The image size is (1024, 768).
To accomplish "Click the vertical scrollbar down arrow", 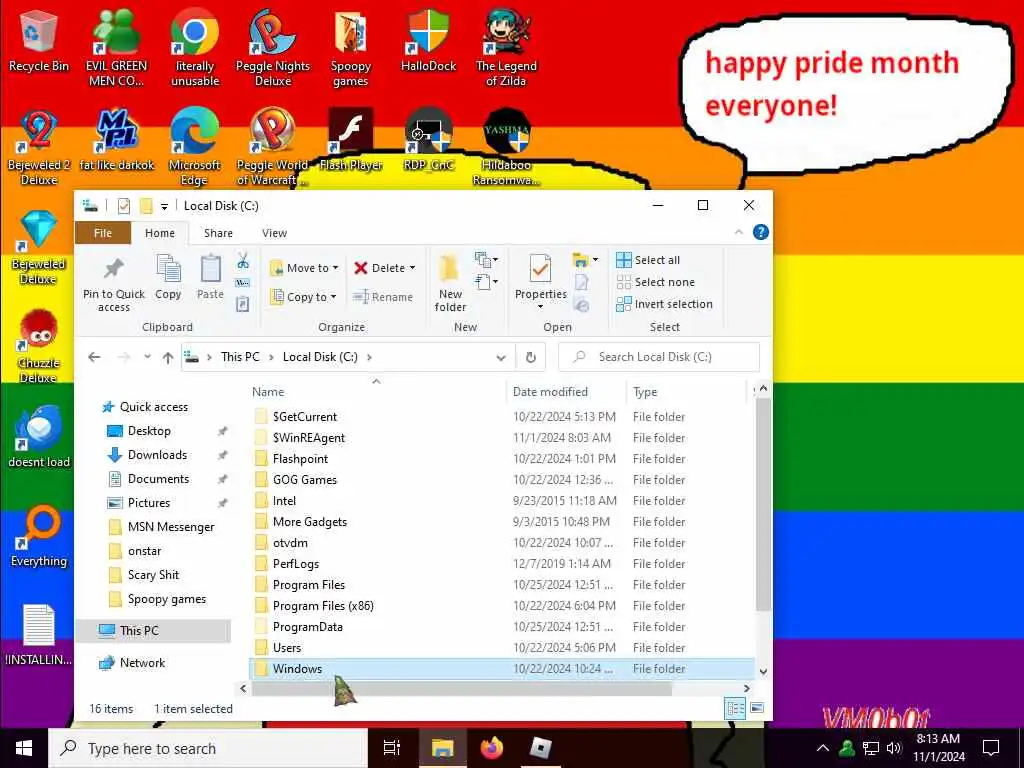I will (763, 671).
